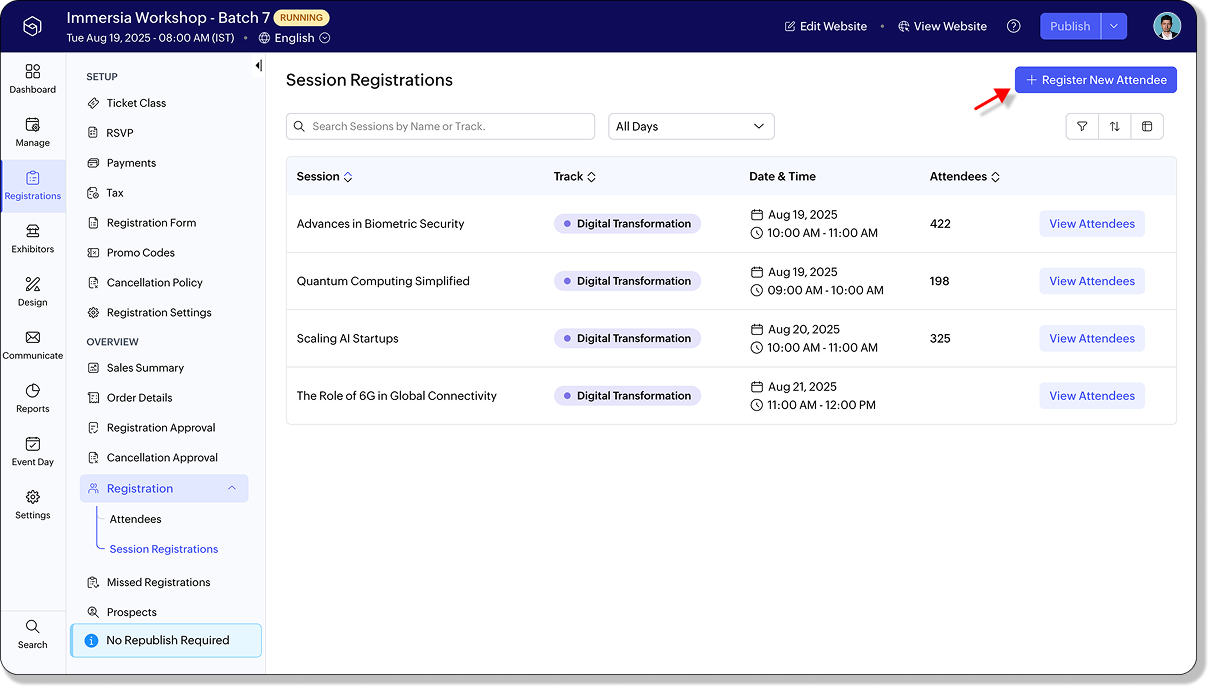Viewport: 1209px width, 687px height.
Task: Open Promo Codes in the setup menu
Action: [140, 253]
